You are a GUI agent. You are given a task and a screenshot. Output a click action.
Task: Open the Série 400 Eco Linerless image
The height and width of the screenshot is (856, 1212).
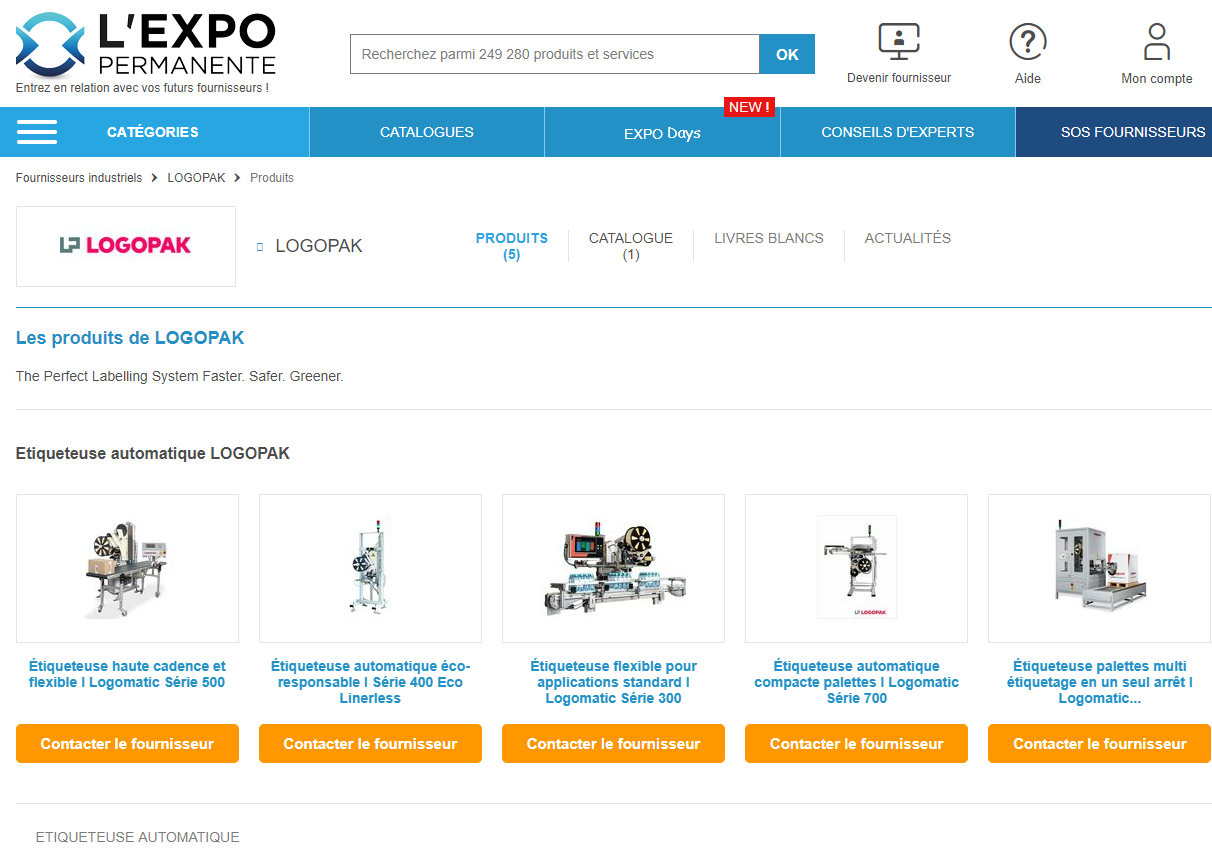[370, 568]
